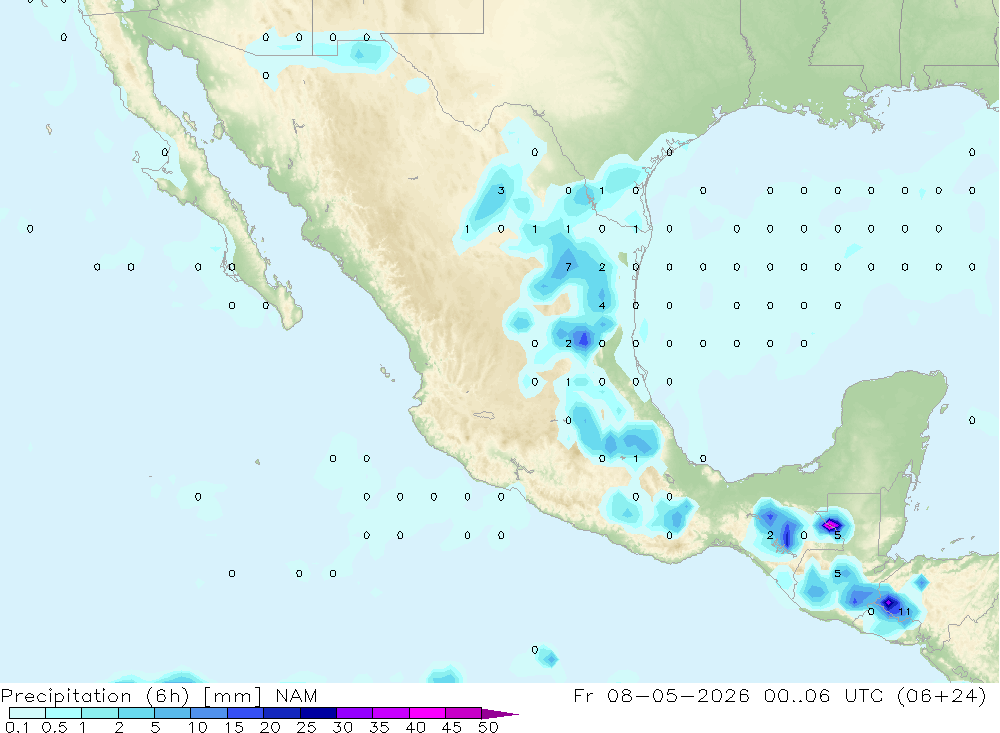The height and width of the screenshot is (733, 1000).
Task: Pick the legend swatch between 40 and 45
Action: coord(427,713)
